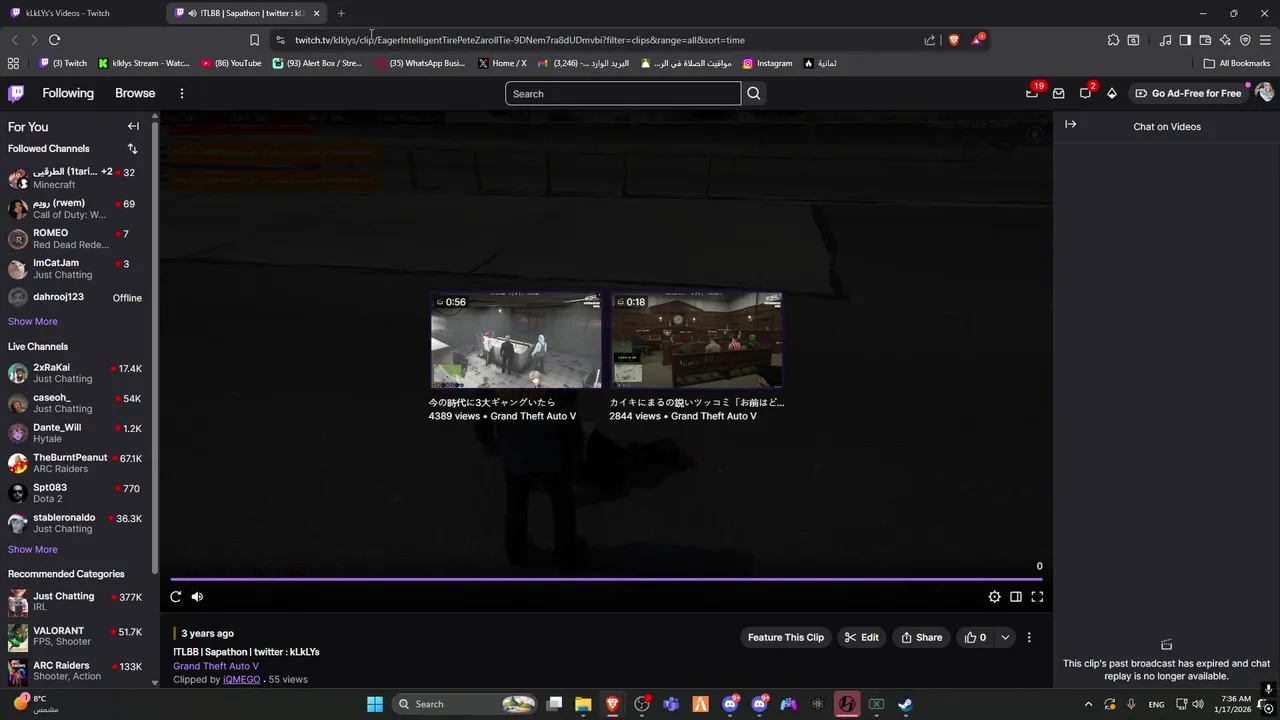Open the Grand Theft Auto V game link under clip title
Image resolution: width=1280 pixels, height=720 pixels.
pyautogui.click(x=216, y=666)
